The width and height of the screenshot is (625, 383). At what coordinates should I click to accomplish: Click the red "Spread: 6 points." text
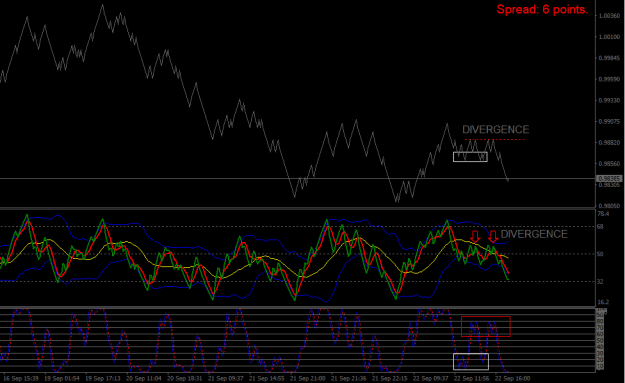(x=542, y=9)
